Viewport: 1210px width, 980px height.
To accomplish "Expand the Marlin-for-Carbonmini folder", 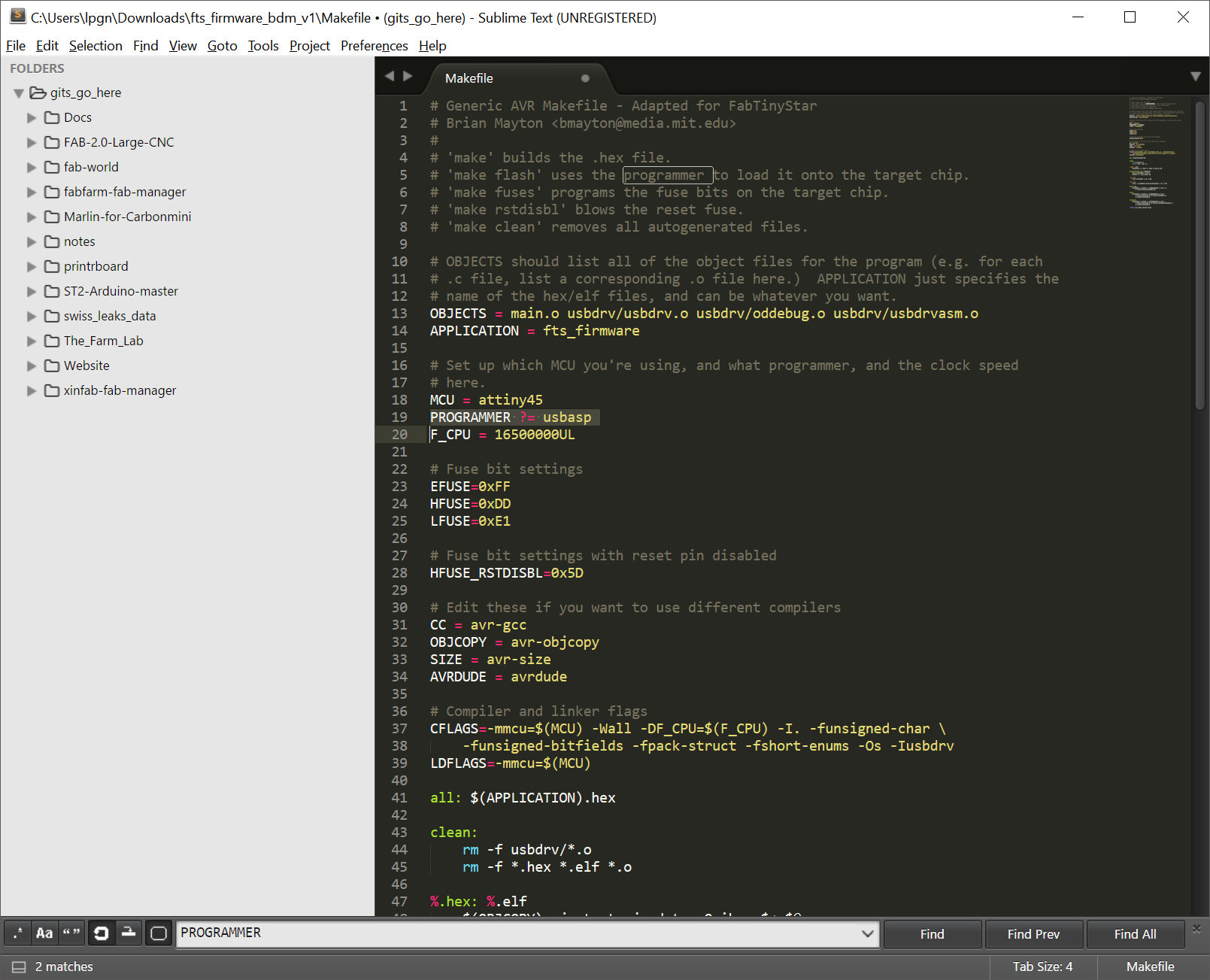I will (32, 217).
